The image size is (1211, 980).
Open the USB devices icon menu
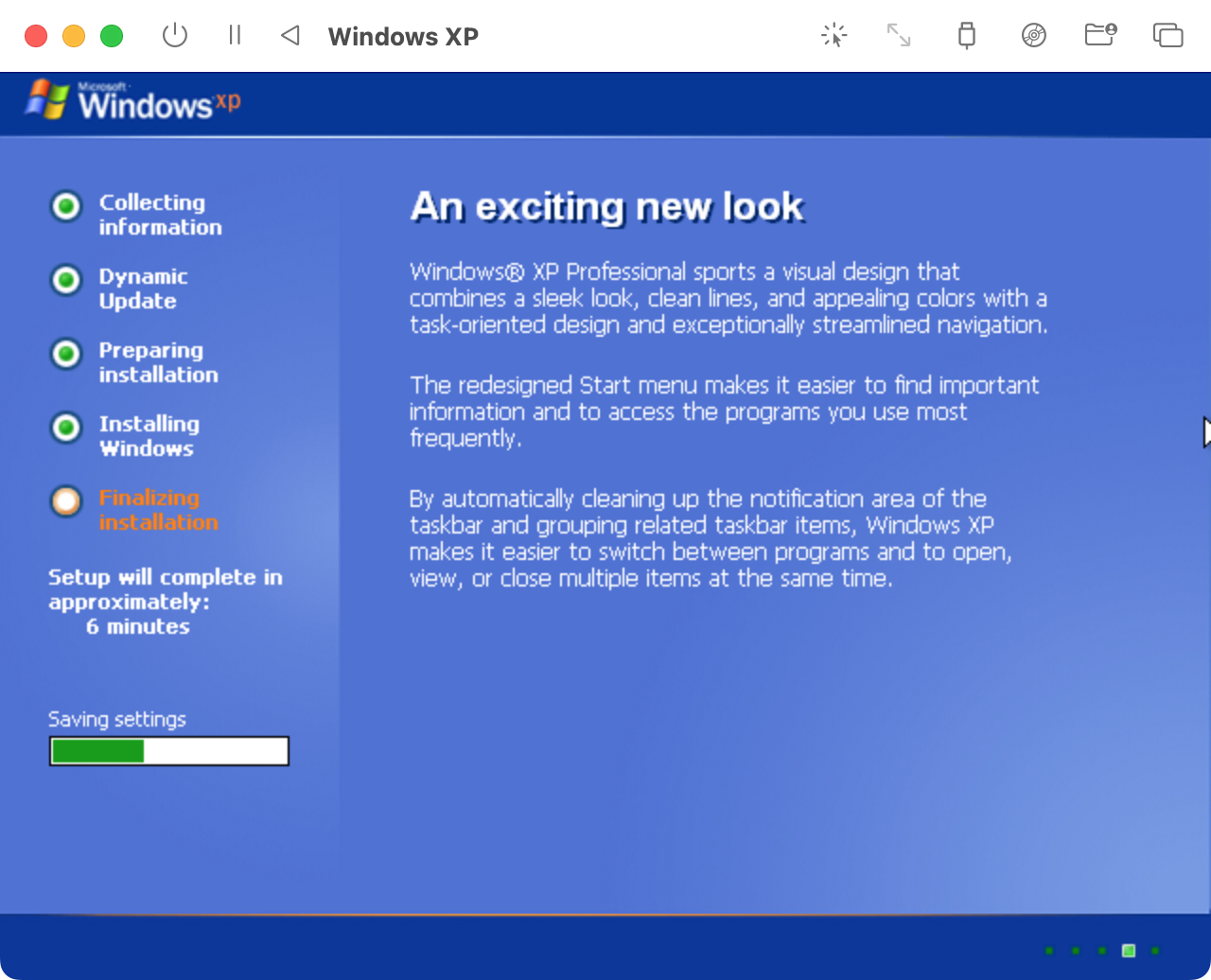(966, 36)
